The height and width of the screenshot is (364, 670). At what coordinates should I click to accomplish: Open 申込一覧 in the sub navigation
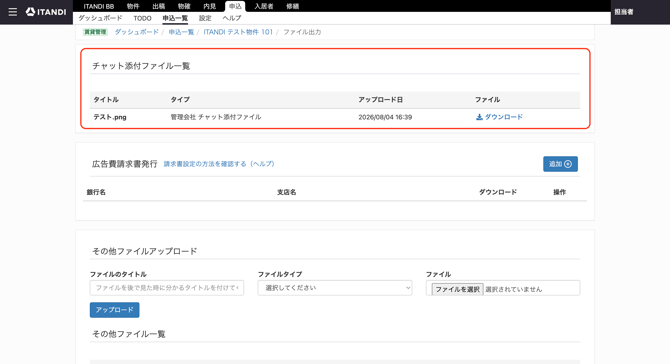[x=175, y=18]
